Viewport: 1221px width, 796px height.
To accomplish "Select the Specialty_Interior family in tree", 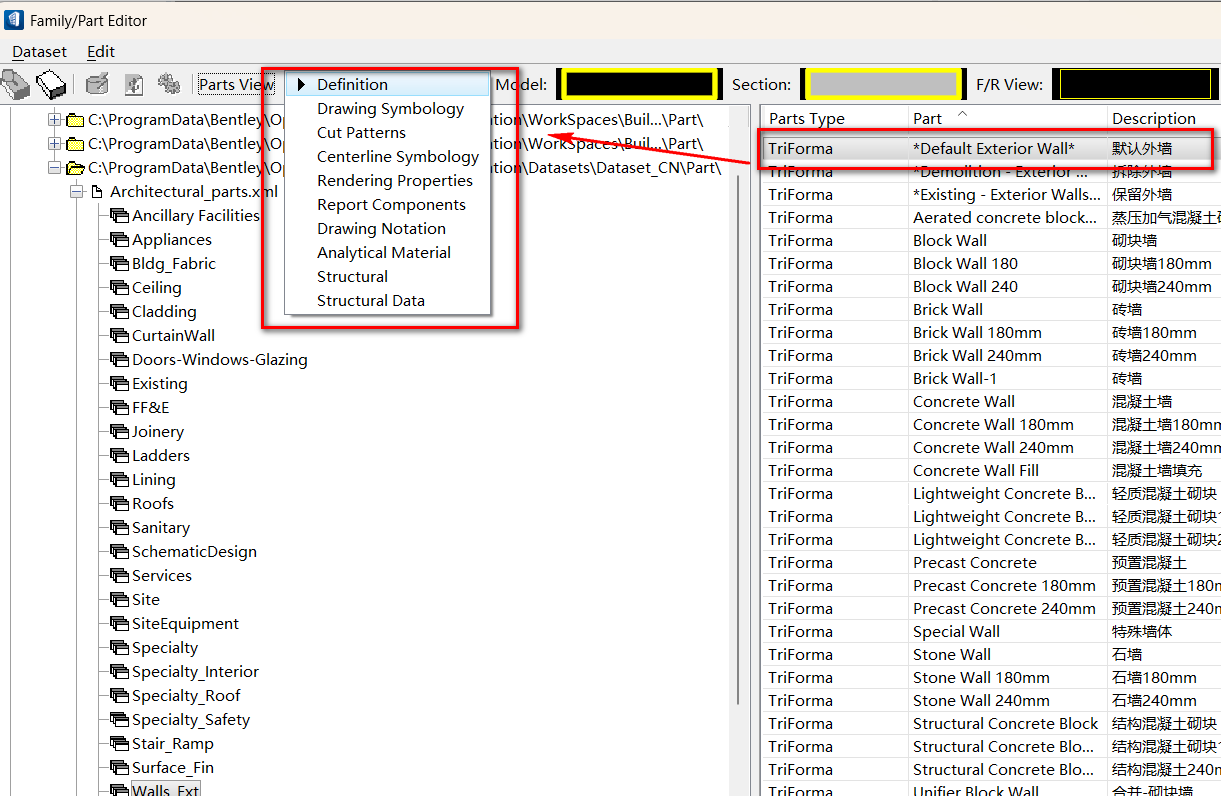I will [x=195, y=671].
